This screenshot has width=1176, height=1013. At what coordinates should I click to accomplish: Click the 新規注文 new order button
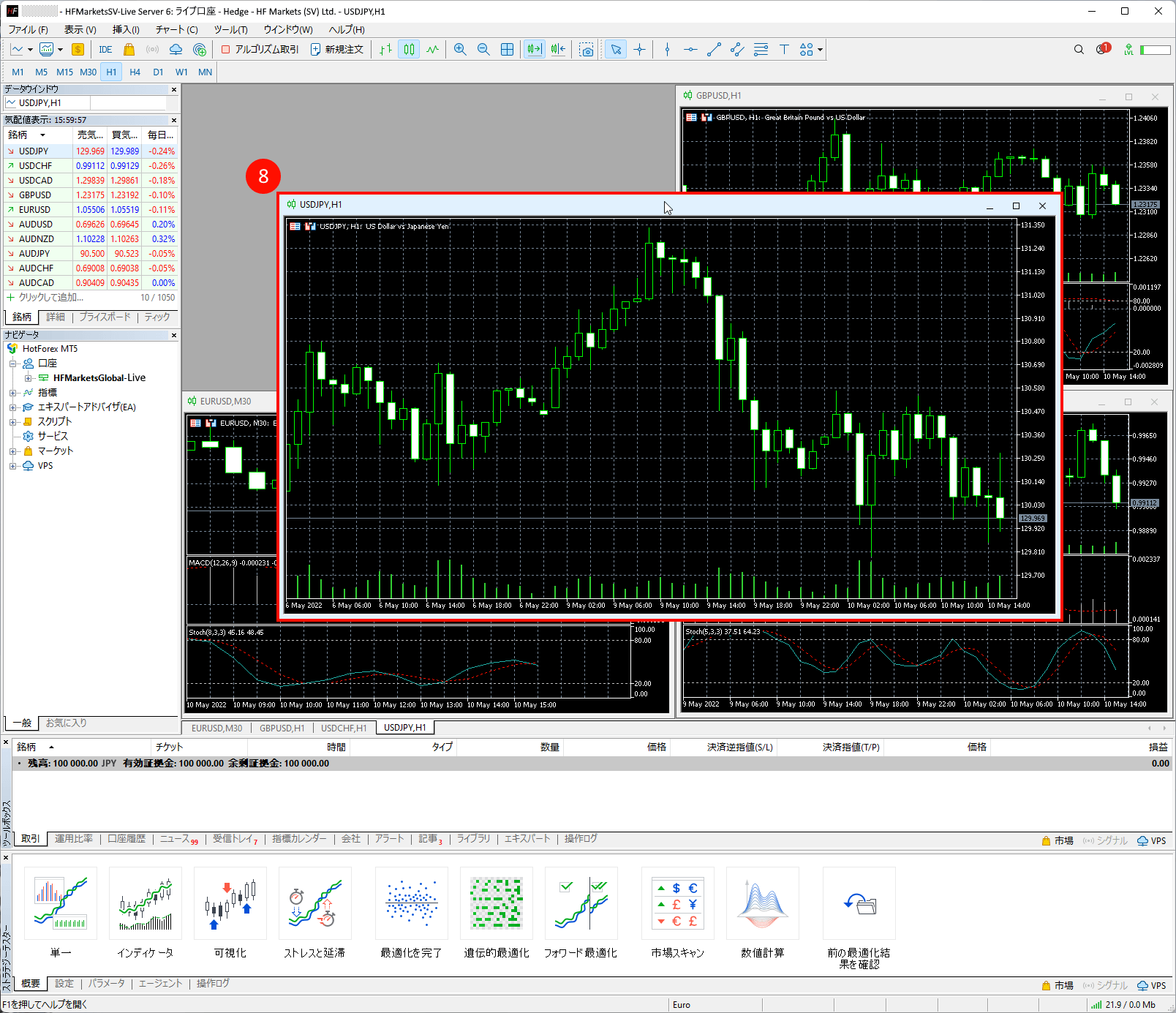click(337, 50)
